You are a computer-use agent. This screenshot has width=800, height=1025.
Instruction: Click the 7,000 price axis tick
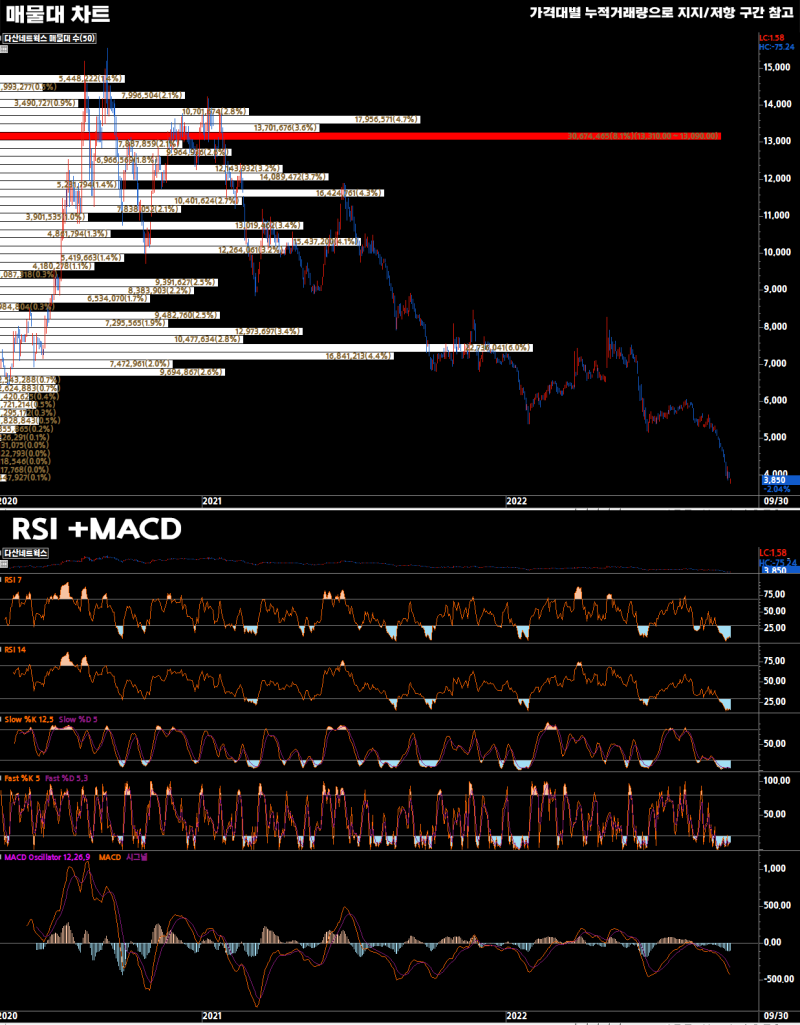click(776, 363)
